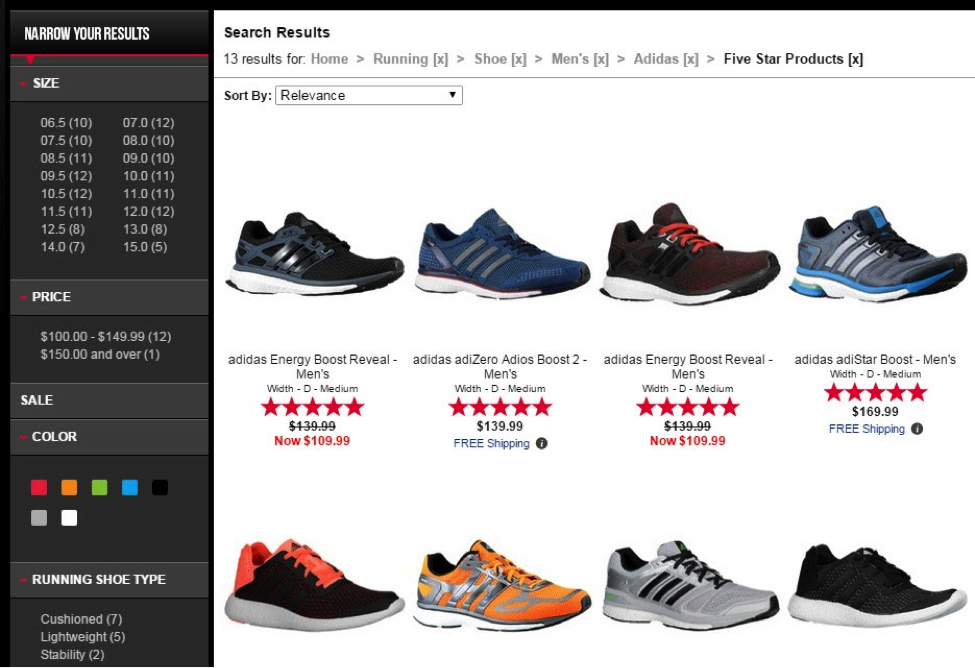Click FREE Shipping under adiZero Adios Boost 2

pyautogui.click(x=491, y=443)
